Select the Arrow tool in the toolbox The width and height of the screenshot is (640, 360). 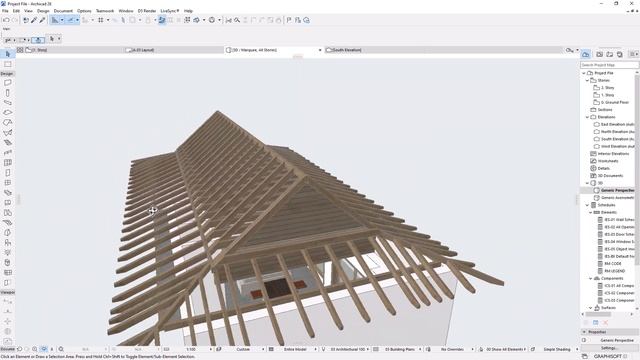[7, 54]
